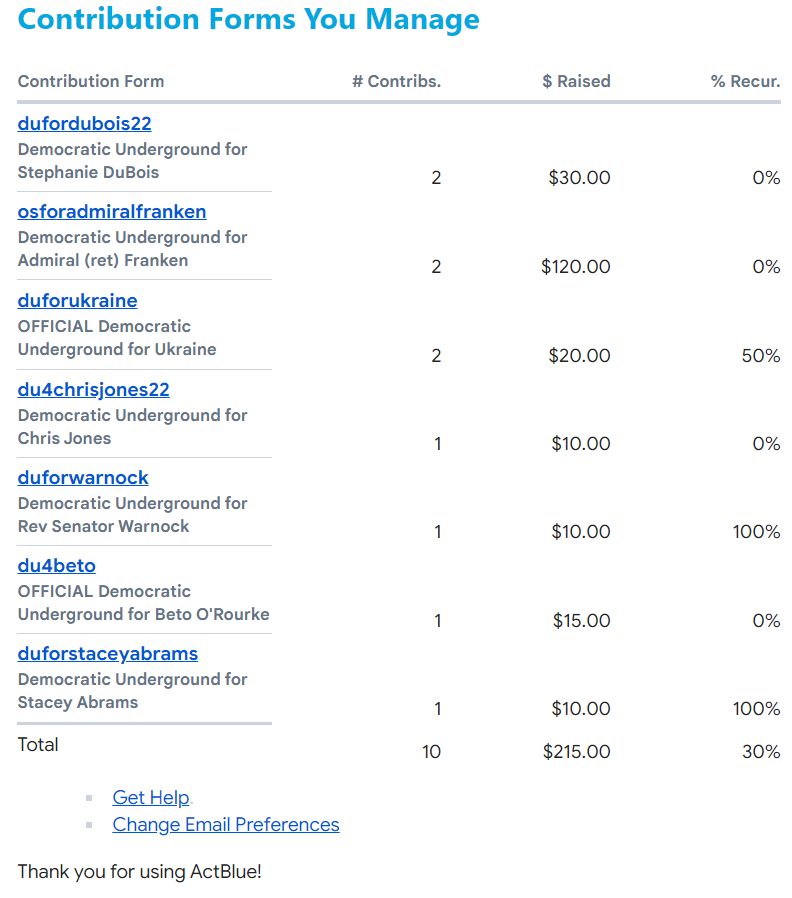The image size is (792, 898).
Task: Visit the duforwarnock form link
Action: pyautogui.click(x=83, y=478)
